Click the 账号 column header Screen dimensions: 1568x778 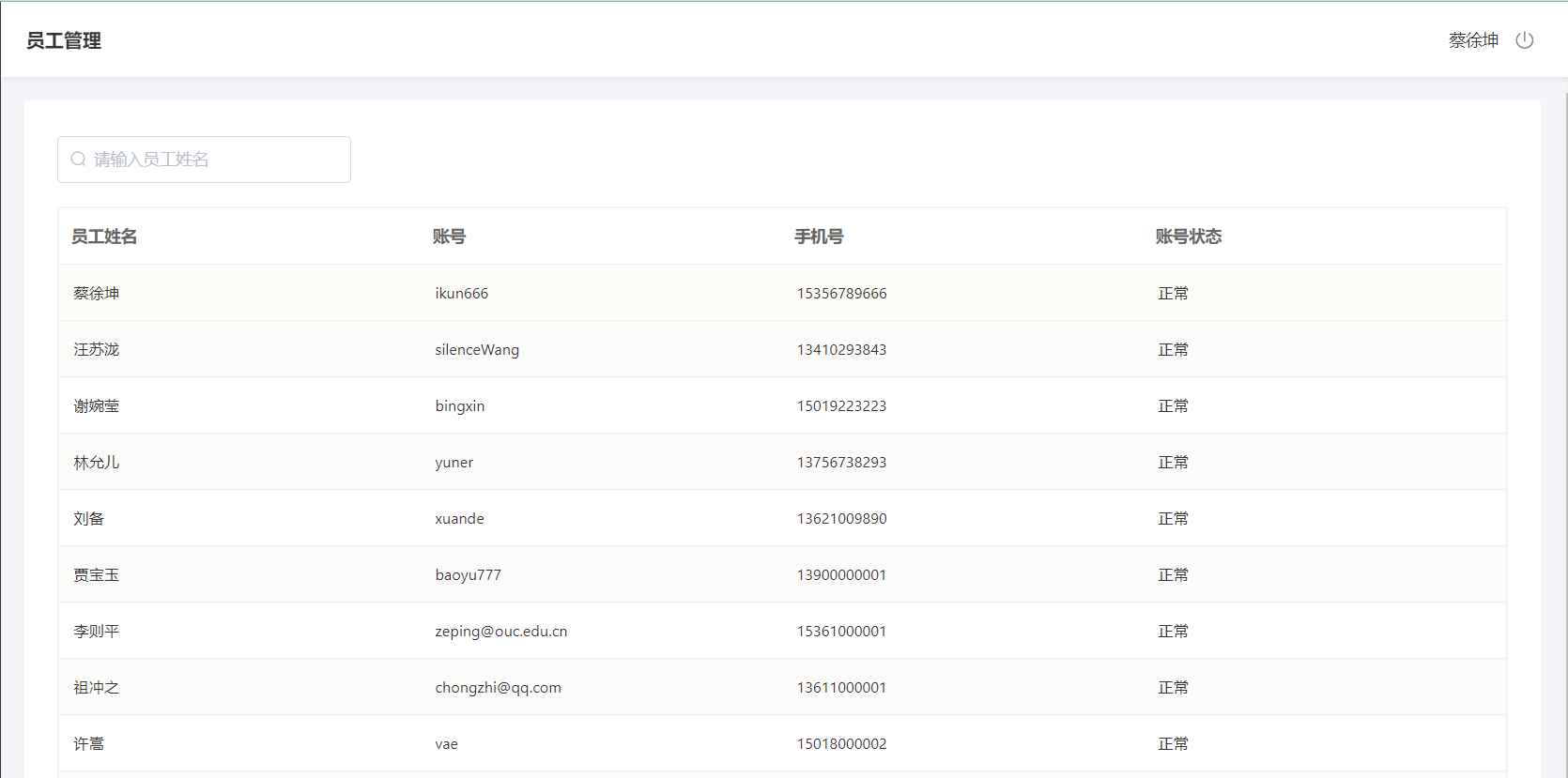click(450, 236)
